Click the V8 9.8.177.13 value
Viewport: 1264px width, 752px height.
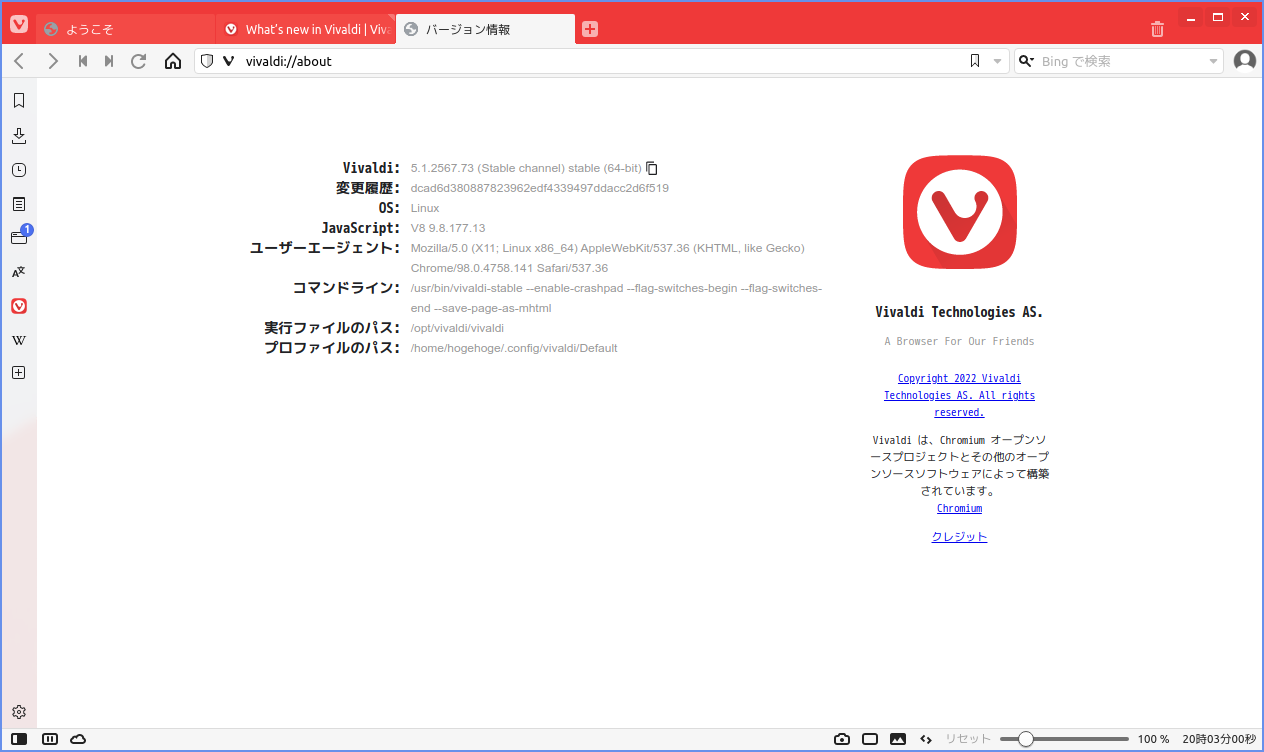(448, 228)
